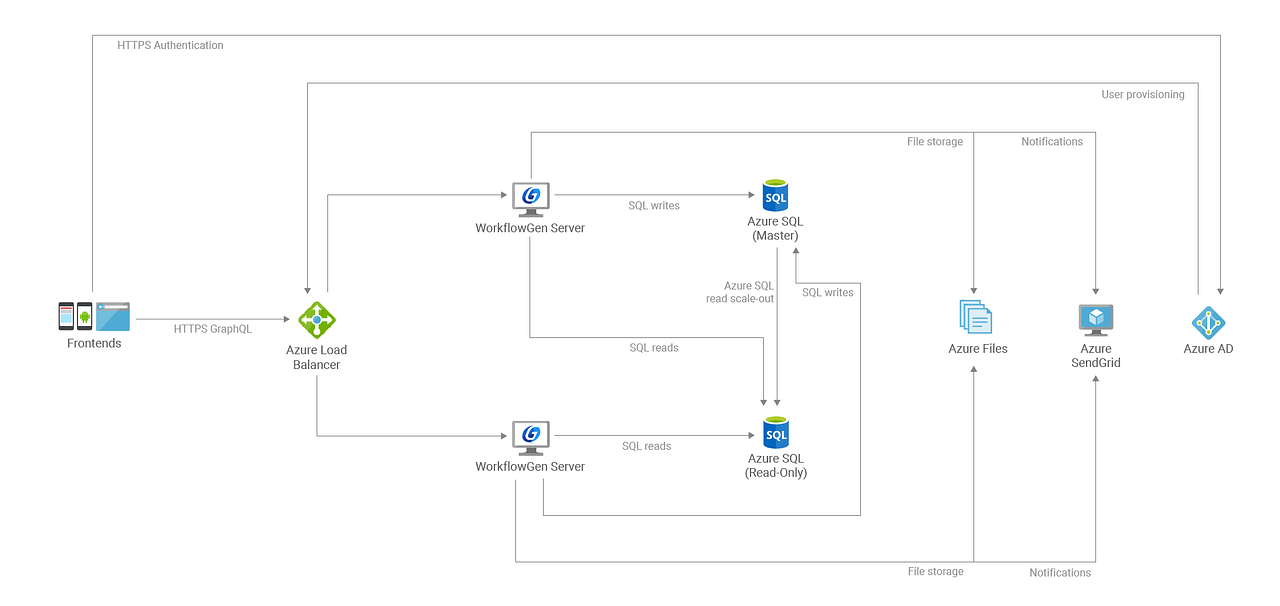The width and height of the screenshot is (1280, 606).
Task: Select the Azure Load Balancer icon
Action: point(316,319)
